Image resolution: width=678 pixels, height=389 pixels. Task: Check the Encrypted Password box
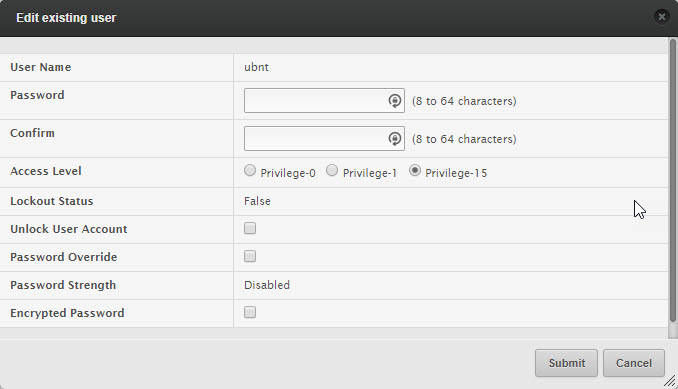pos(250,312)
